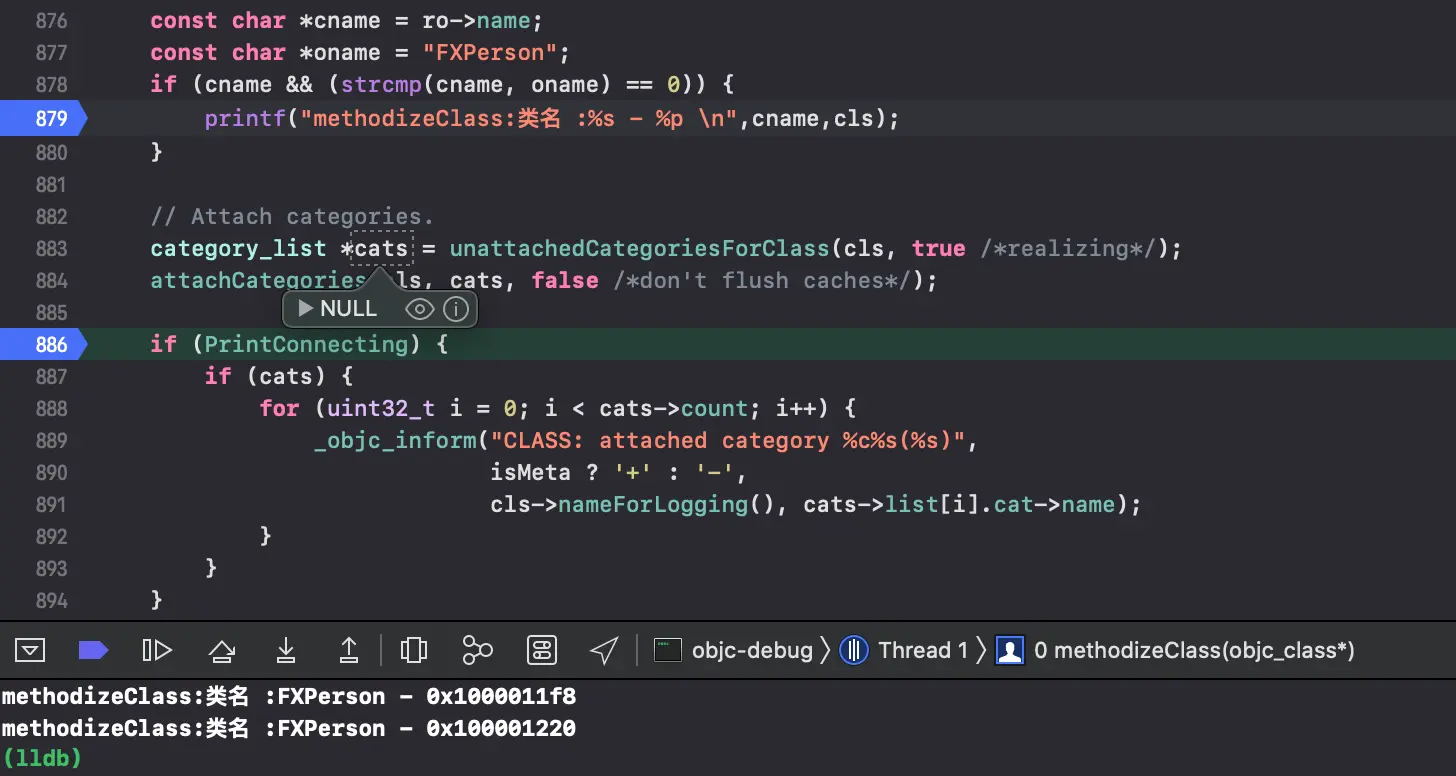1456x776 pixels.
Task: Step over the current line
Action: 221,651
